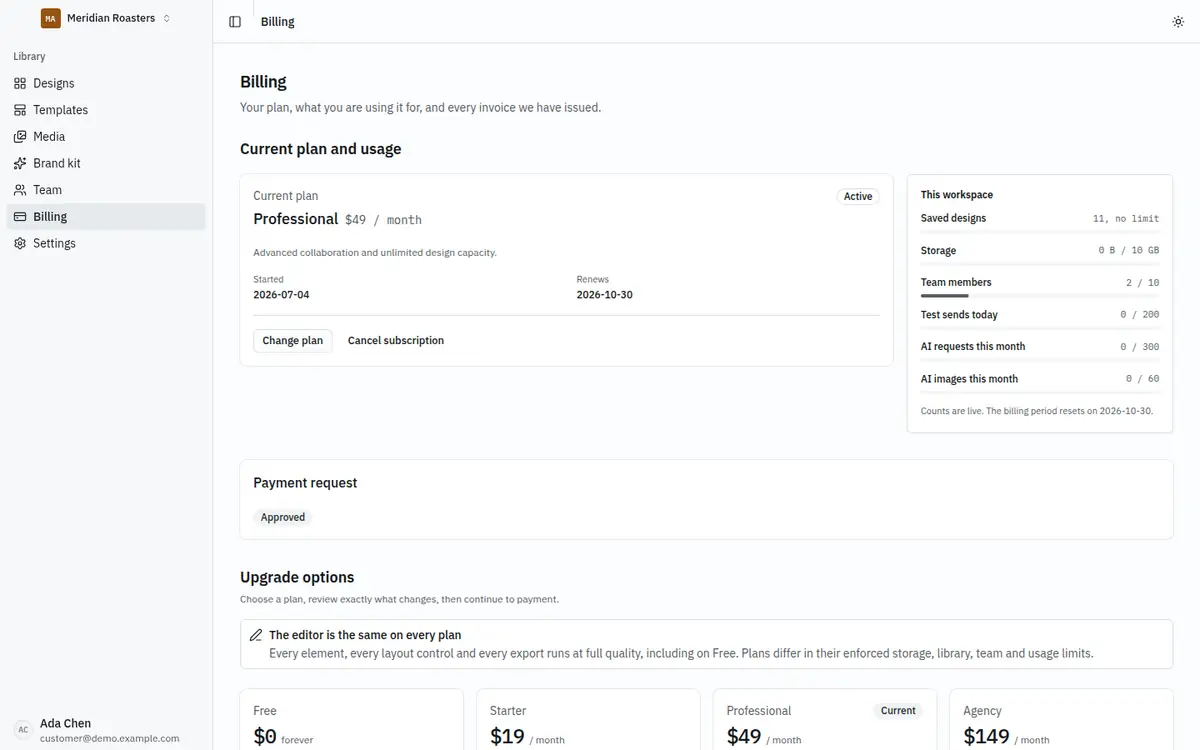Open the Settings page

106,243
